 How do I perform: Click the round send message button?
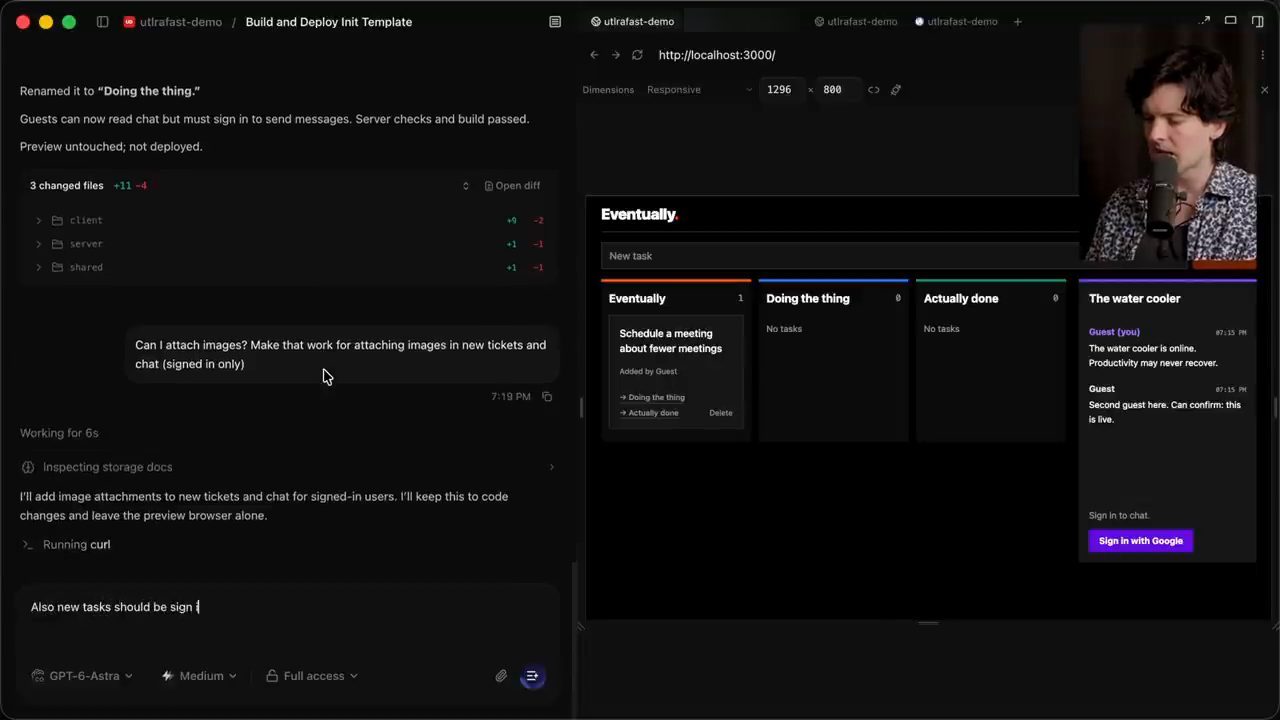[532, 676]
